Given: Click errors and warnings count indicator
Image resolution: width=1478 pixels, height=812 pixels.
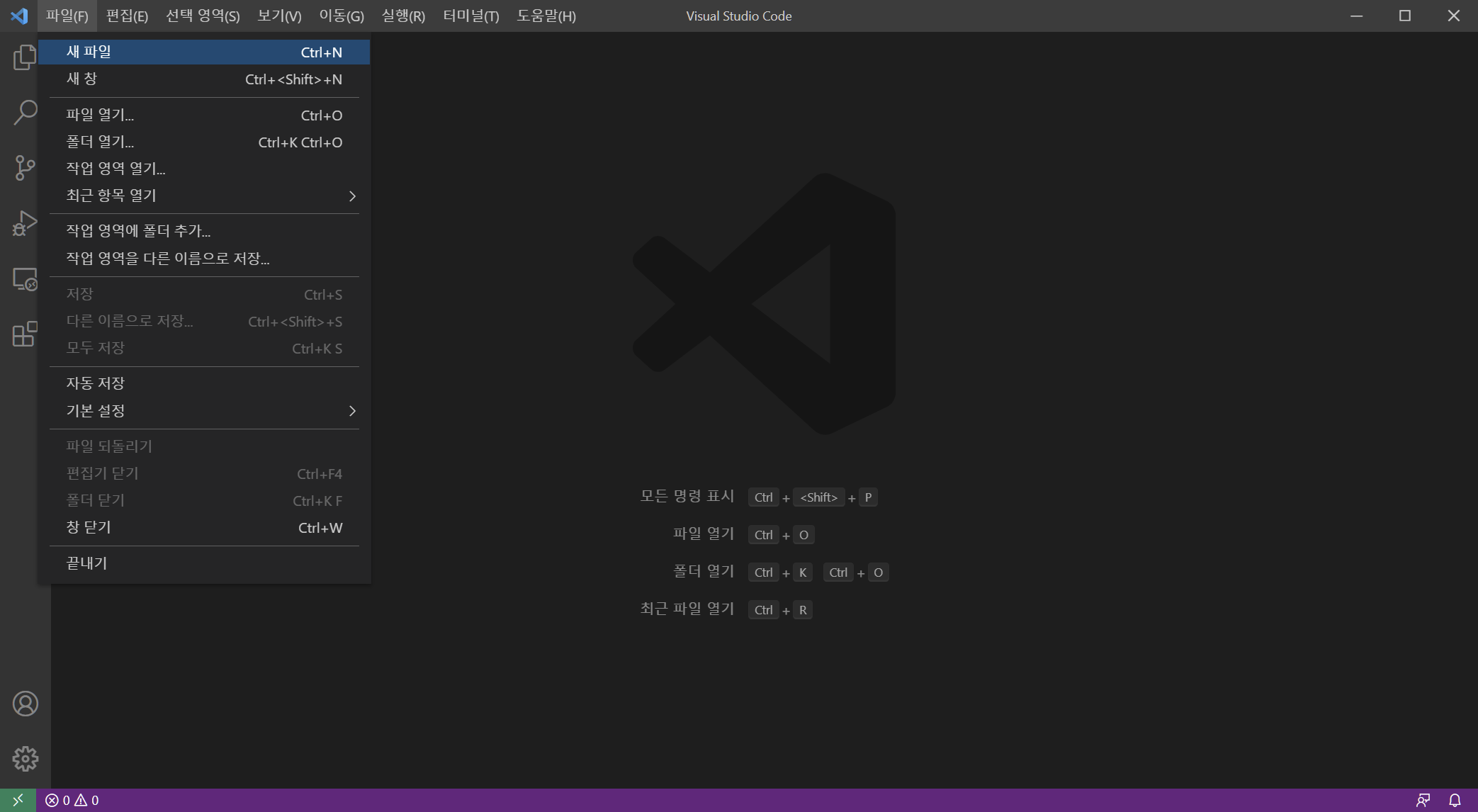Looking at the screenshot, I should click(72, 800).
